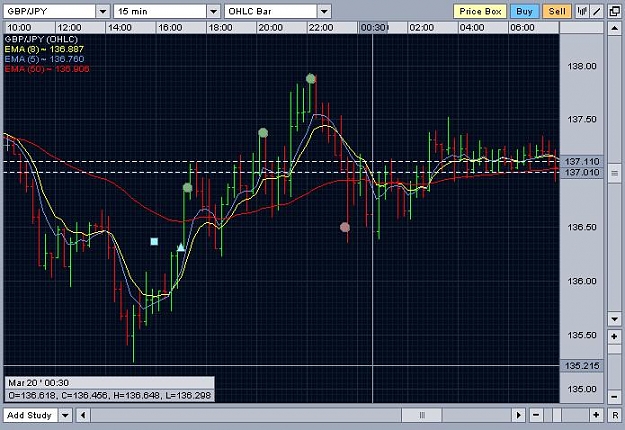Click the horizontal zoom slider
Screen dimensions: 625x430
coord(557,415)
